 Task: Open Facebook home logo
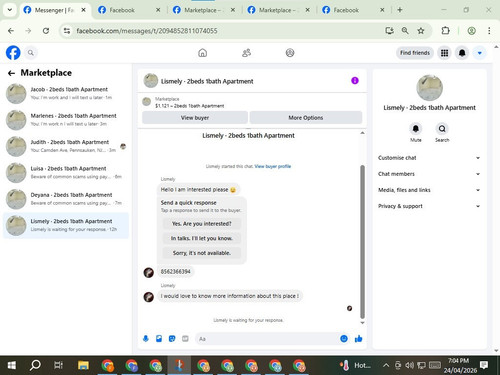(13, 53)
